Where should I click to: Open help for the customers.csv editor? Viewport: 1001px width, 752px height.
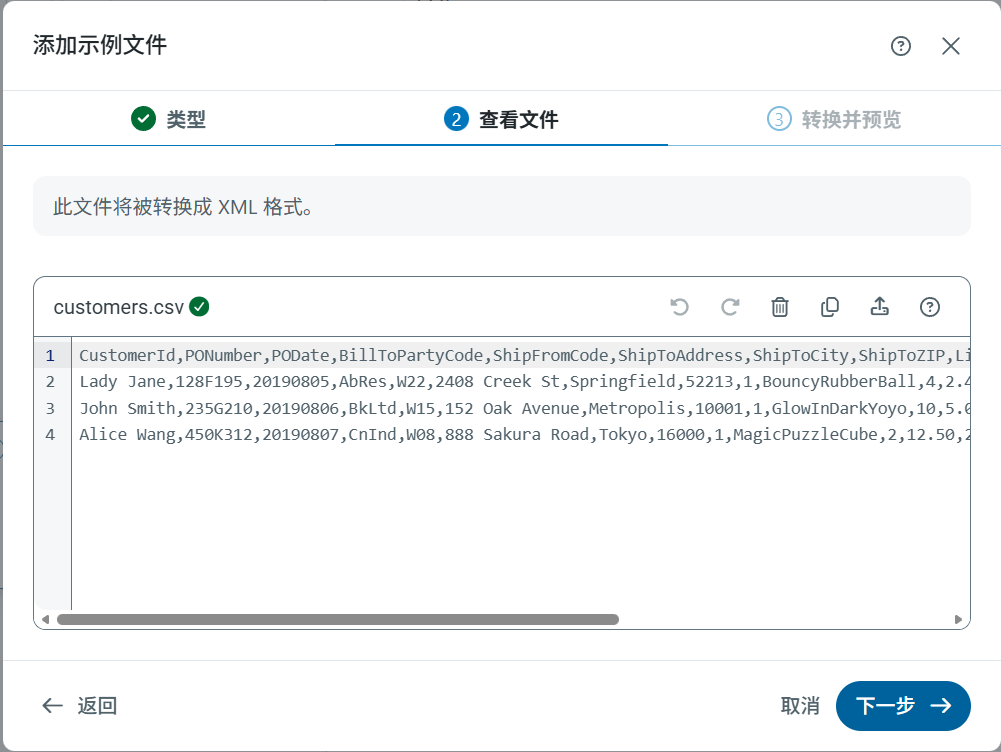click(930, 307)
